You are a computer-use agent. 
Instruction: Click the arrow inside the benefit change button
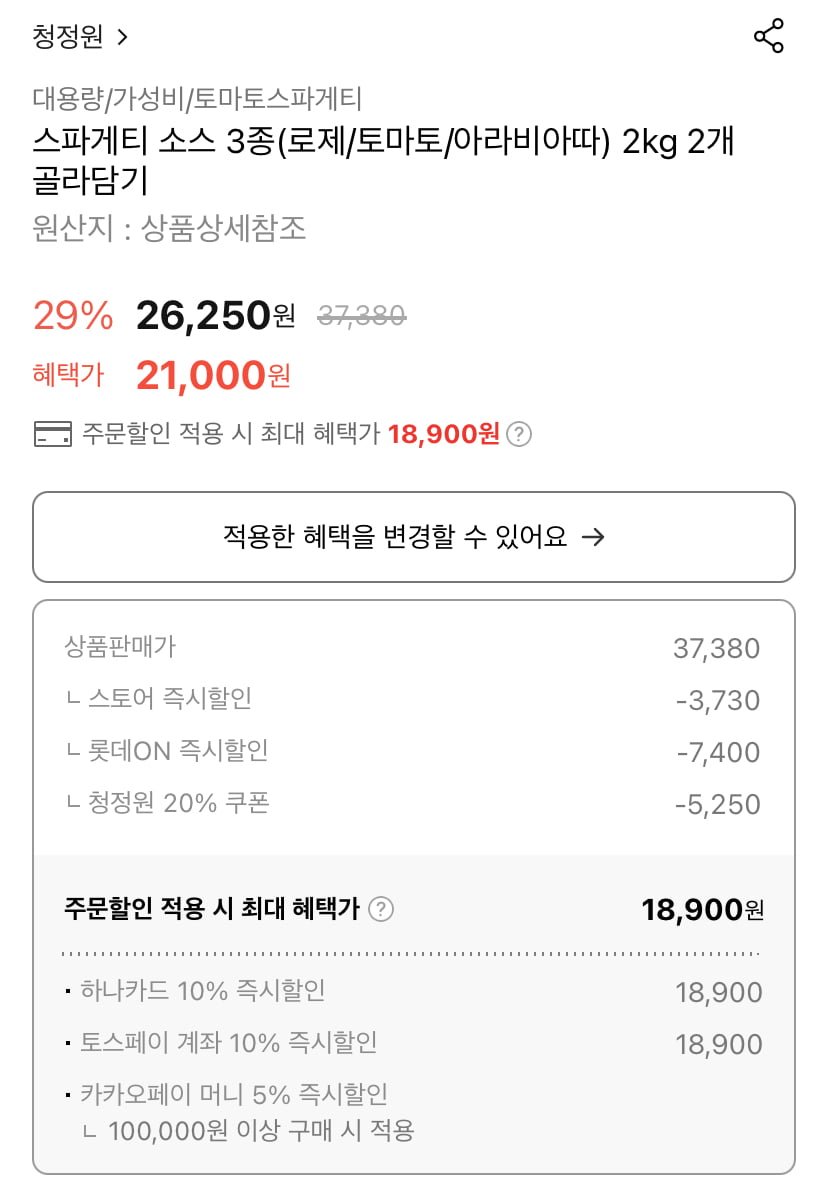tap(593, 537)
